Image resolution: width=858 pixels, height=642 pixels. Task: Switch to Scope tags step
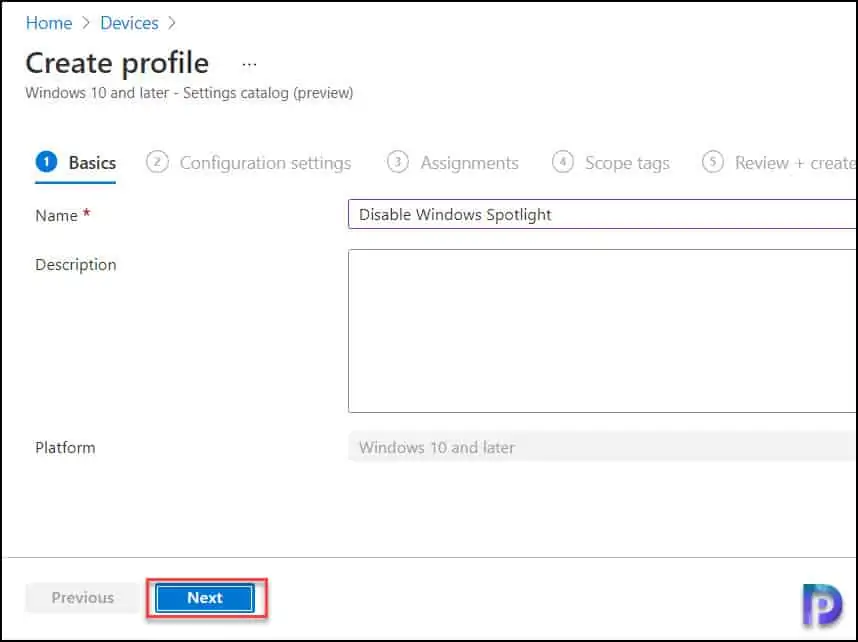click(x=611, y=163)
